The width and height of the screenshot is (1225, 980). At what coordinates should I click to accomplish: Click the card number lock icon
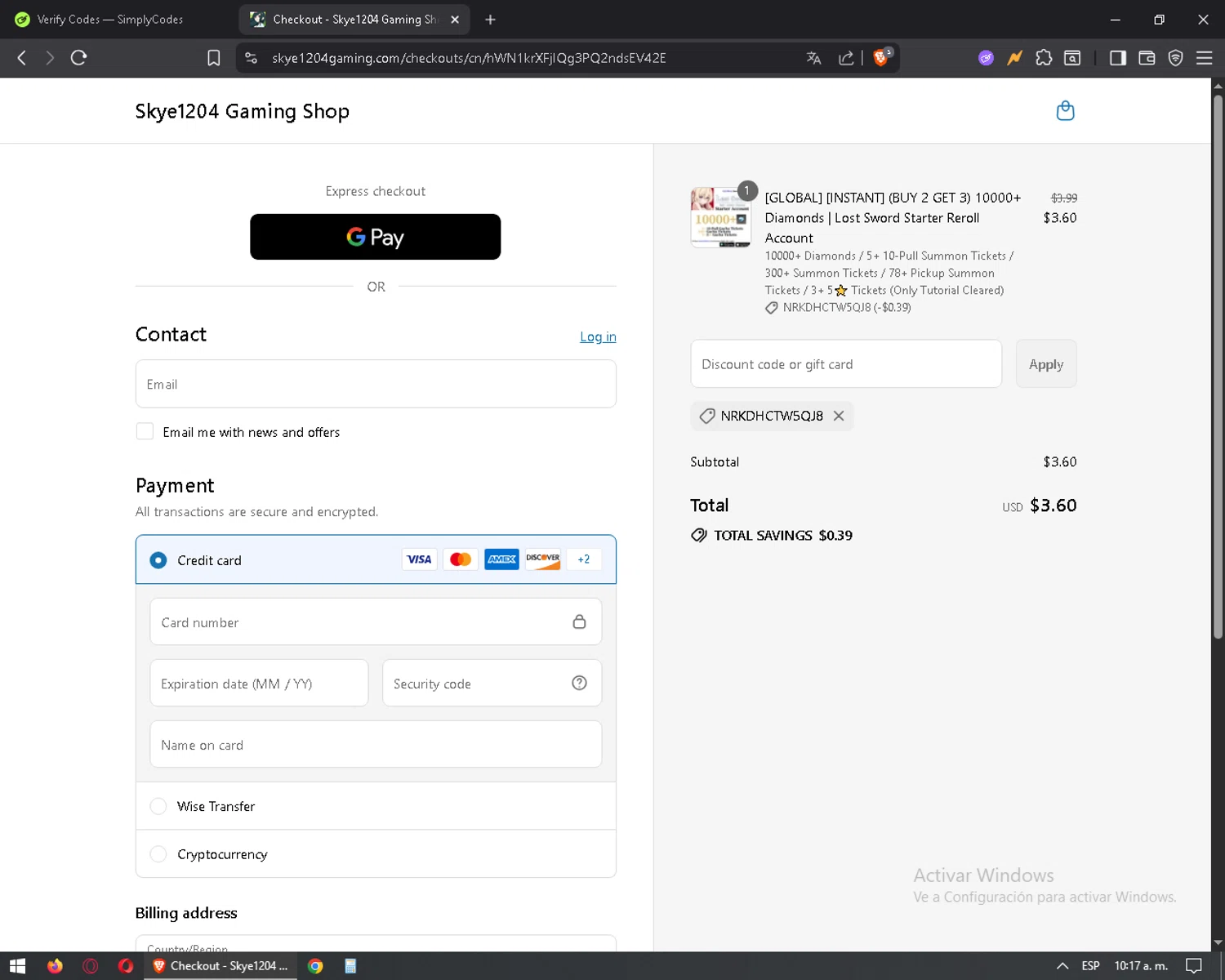click(x=579, y=621)
